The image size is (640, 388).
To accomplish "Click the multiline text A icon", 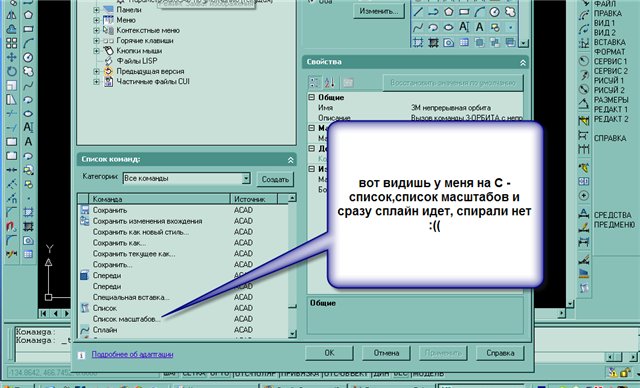I will click(28, 127).
